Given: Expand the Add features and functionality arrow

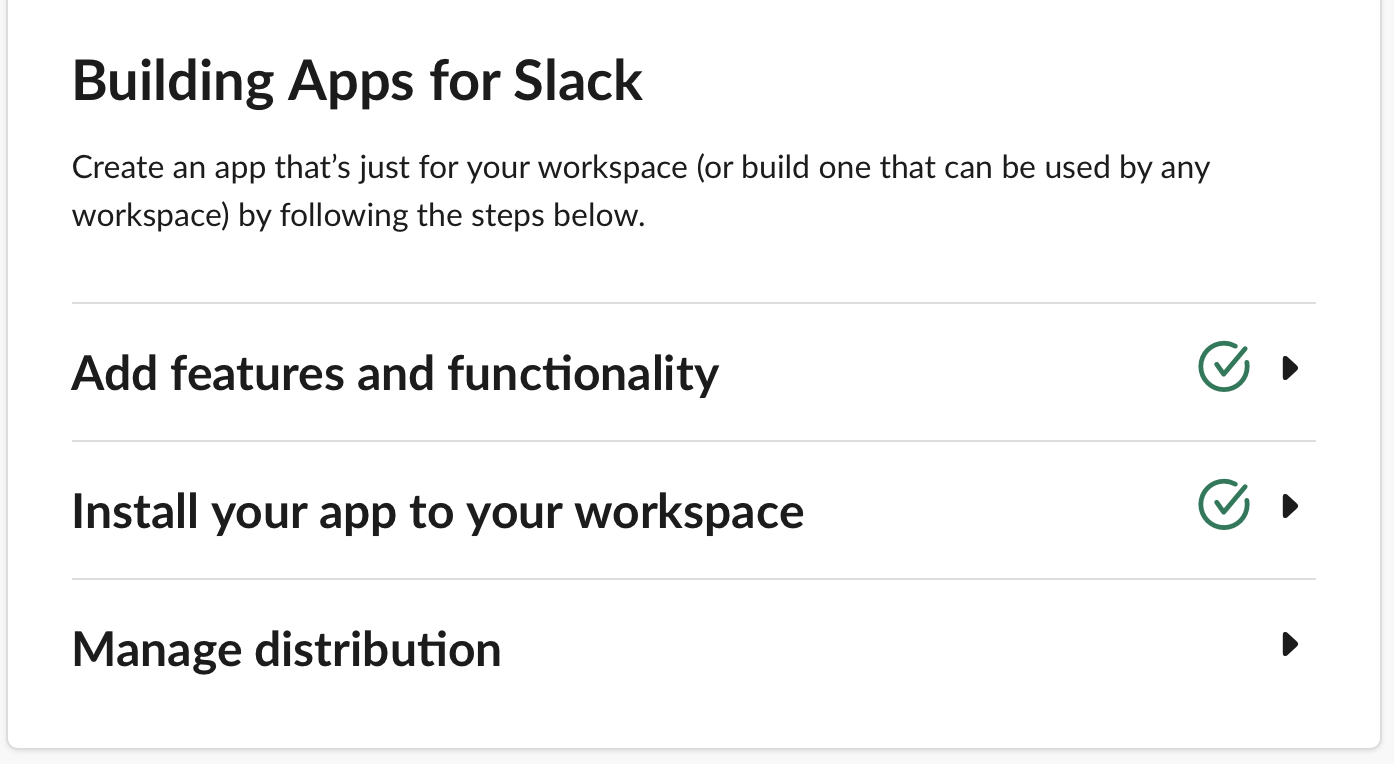Looking at the screenshot, I should pyautogui.click(x=1290, y=369).
